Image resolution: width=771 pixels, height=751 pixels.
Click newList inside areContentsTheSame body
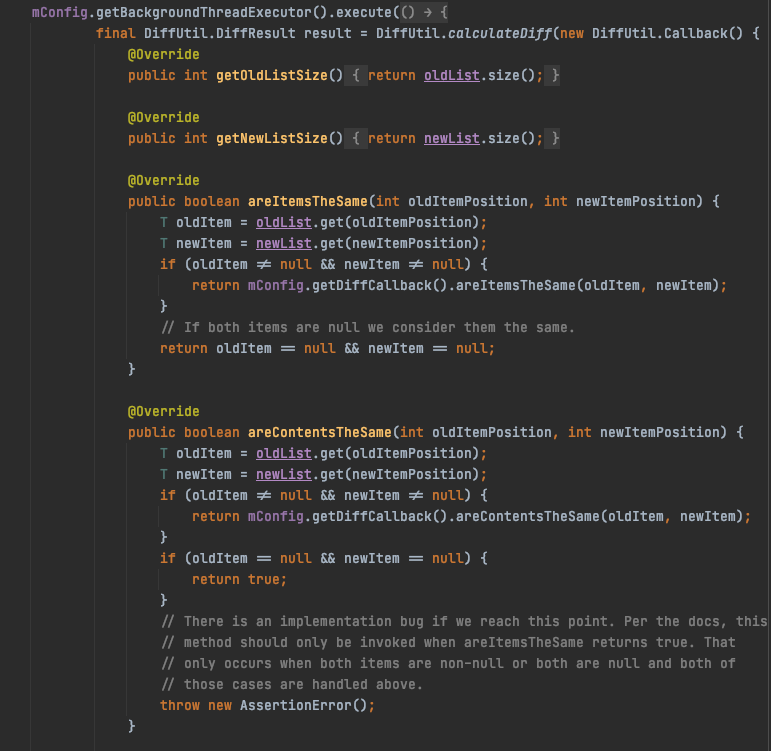[x=284, y=475]
